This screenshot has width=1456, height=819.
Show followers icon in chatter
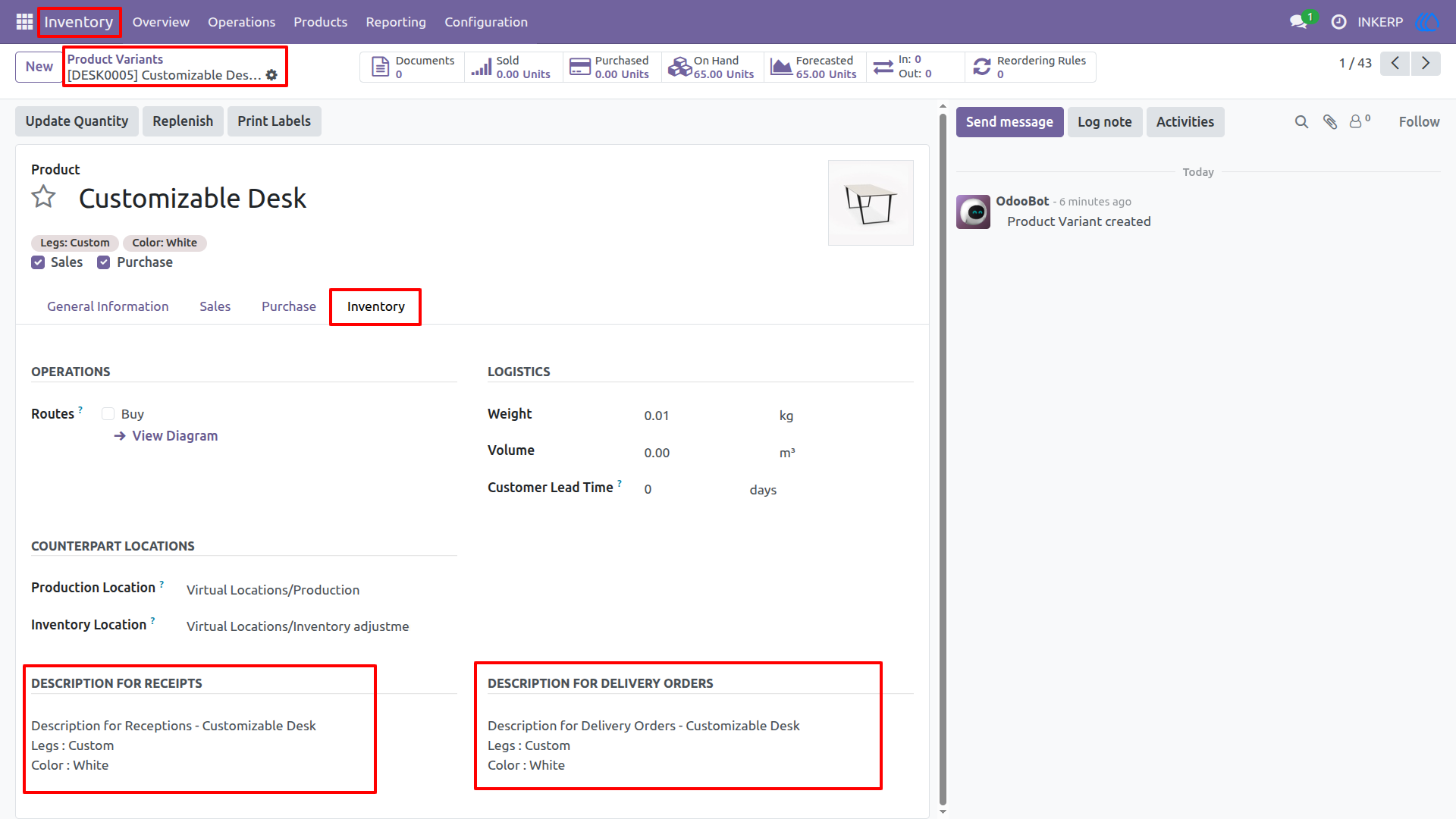pyautogui.click(x=1360, y=121)
